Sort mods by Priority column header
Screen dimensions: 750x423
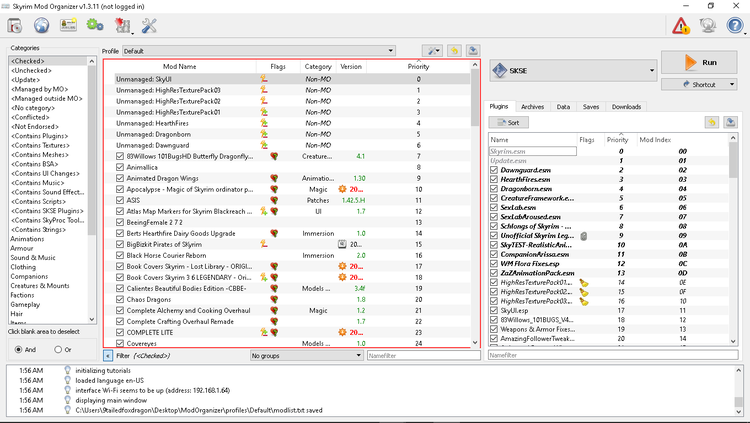pos(419,67)
